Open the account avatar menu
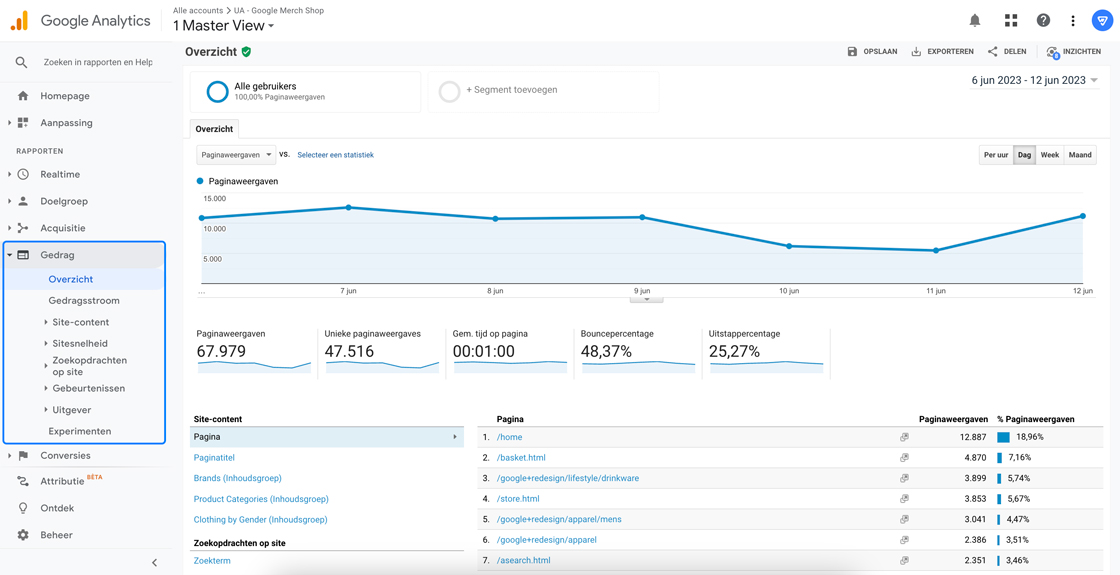The height and width of the screenshot is (575, 1120). click(1101, 21)
